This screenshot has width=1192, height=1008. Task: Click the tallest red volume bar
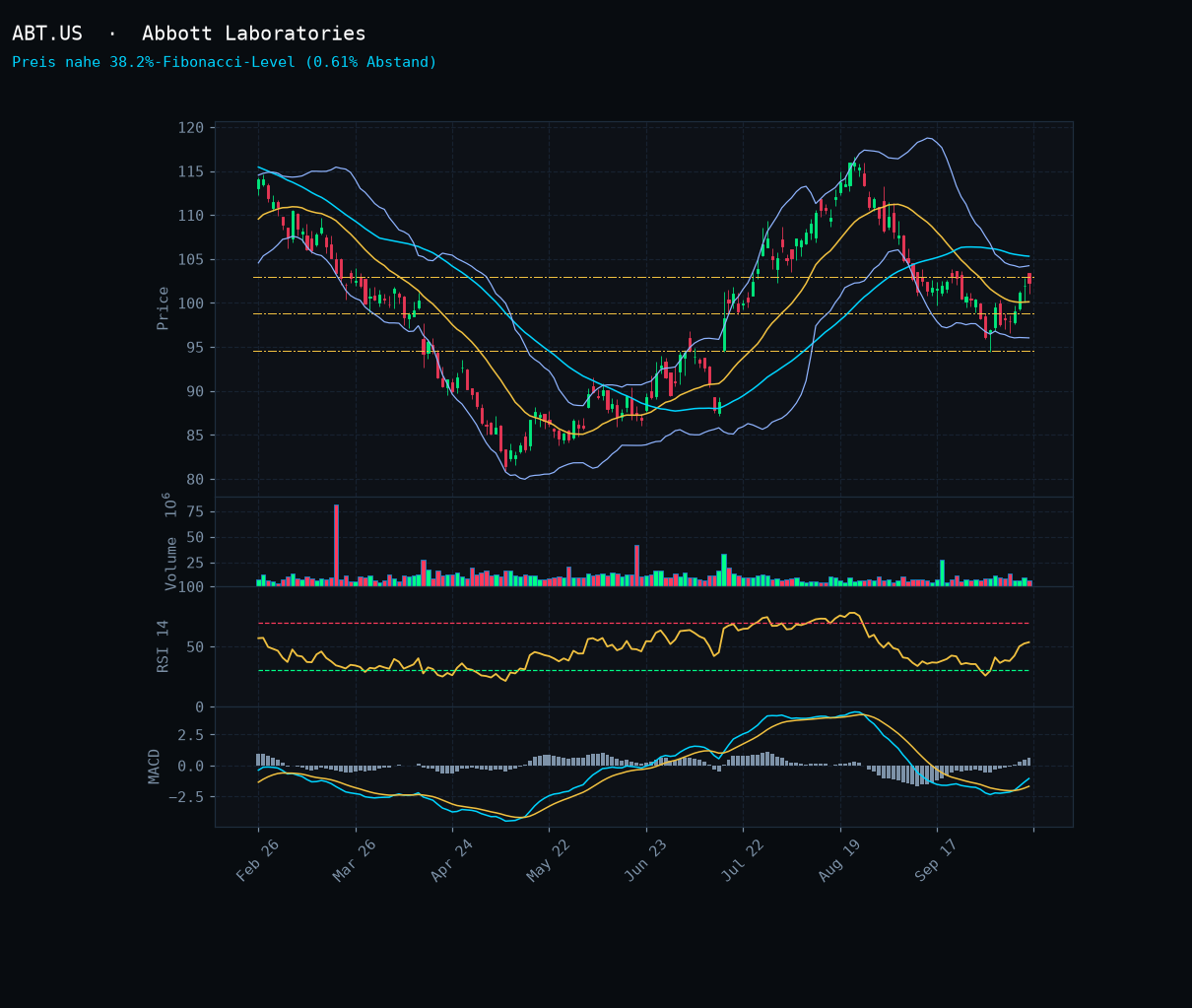[x=336, y=546]
